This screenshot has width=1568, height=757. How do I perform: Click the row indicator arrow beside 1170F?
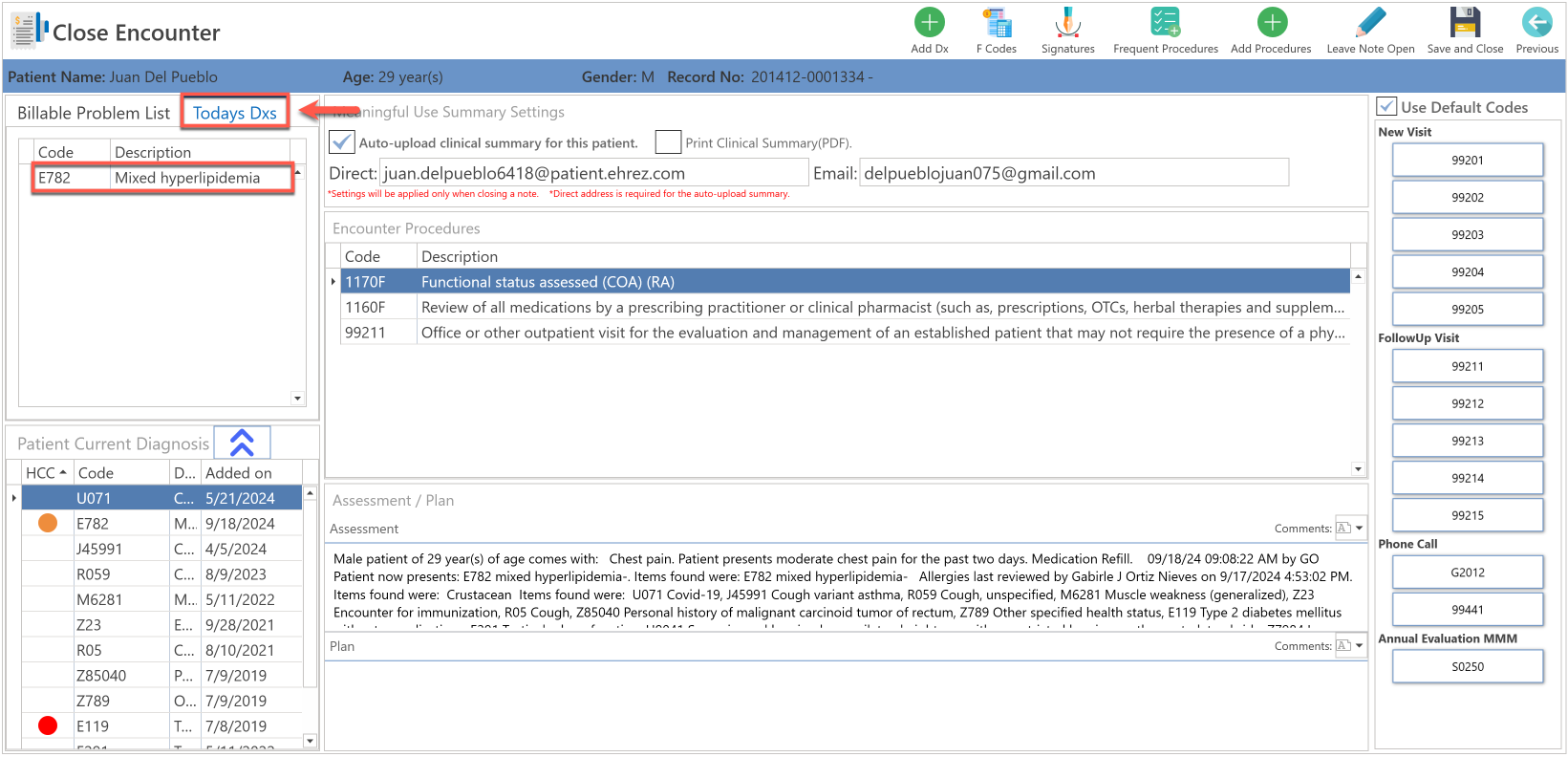333,282
